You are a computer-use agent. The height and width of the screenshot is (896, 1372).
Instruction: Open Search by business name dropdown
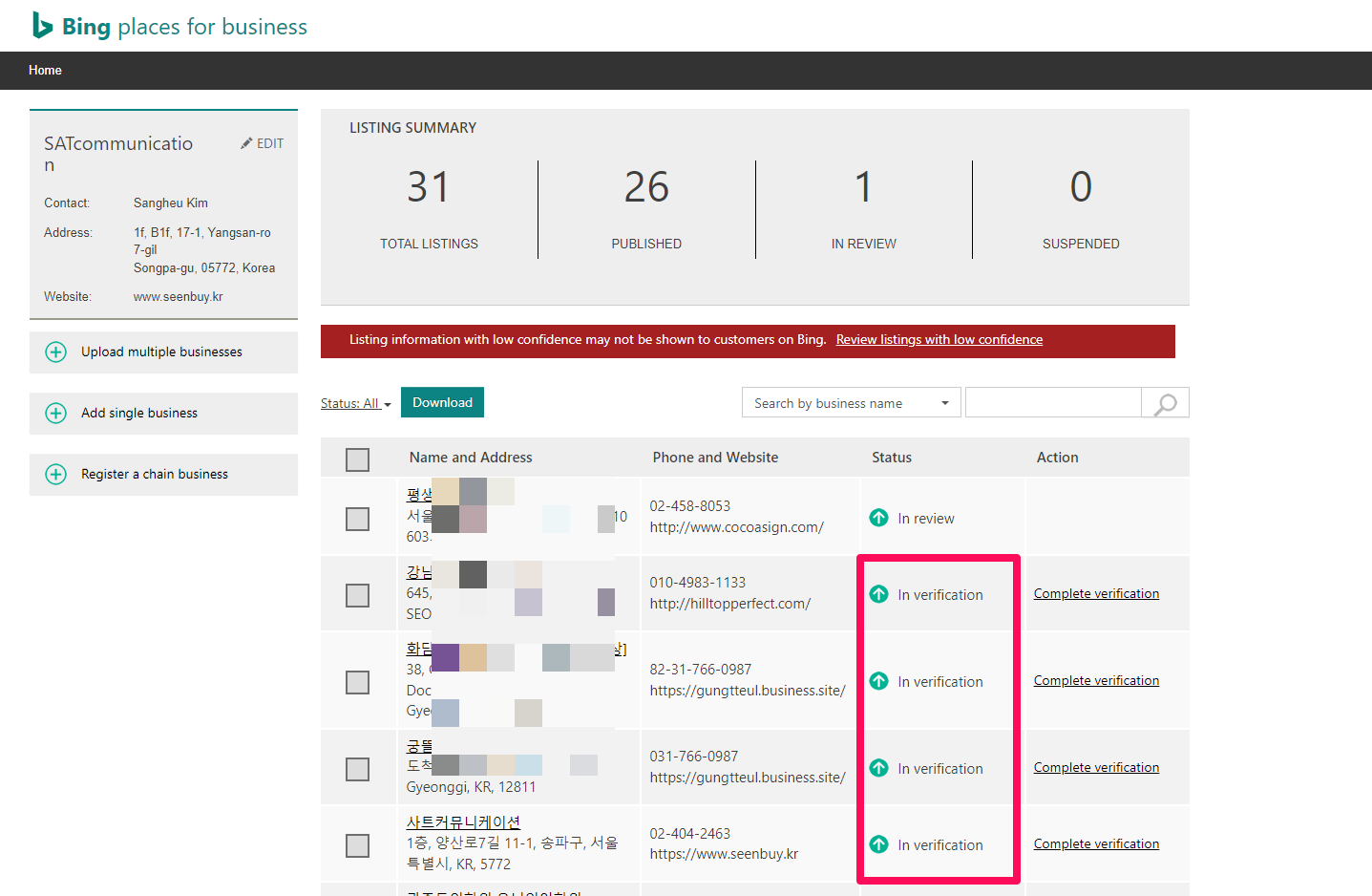(x=851, y=403)
